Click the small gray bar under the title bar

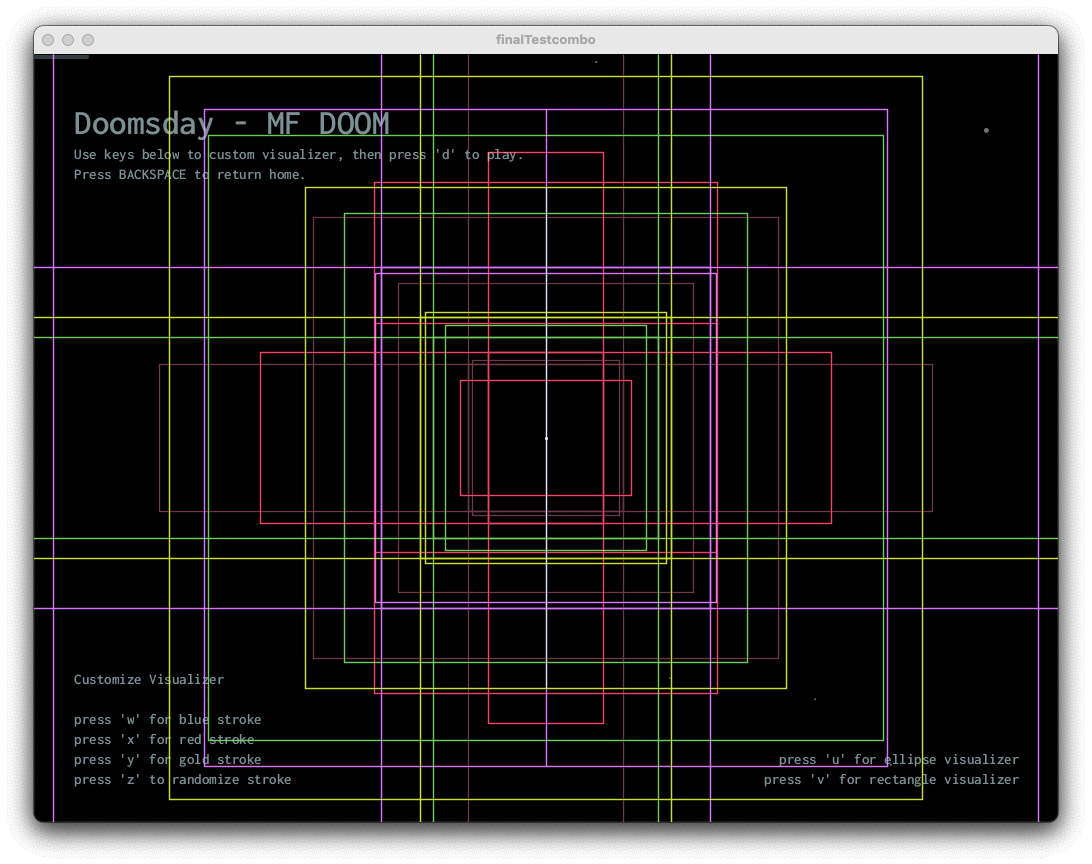(61, 57)
